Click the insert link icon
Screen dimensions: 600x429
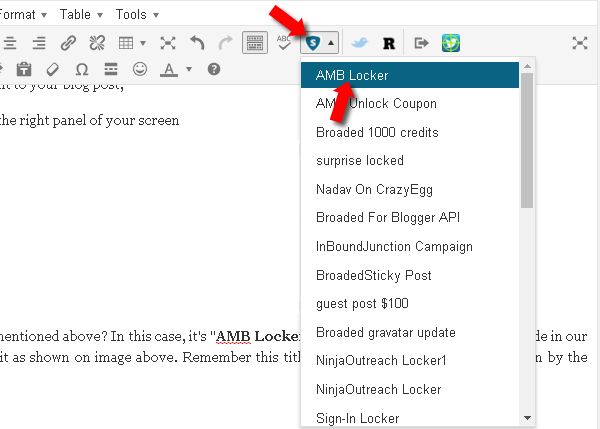coord(68,43)
